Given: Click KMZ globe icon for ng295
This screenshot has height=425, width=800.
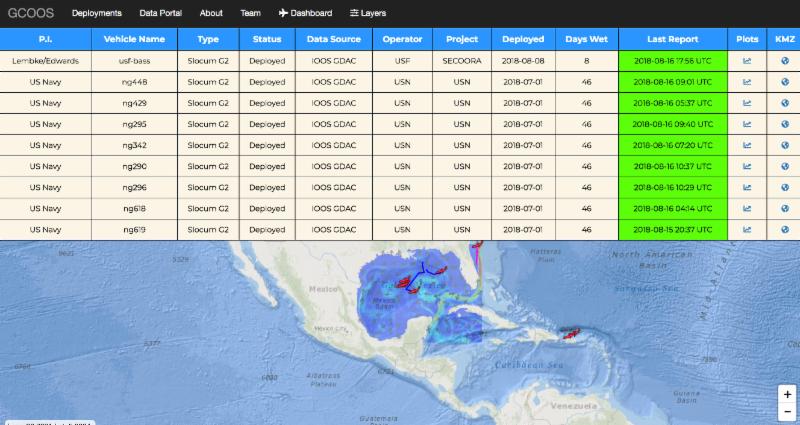Looking at the screenshot, I should click(784, 124).
